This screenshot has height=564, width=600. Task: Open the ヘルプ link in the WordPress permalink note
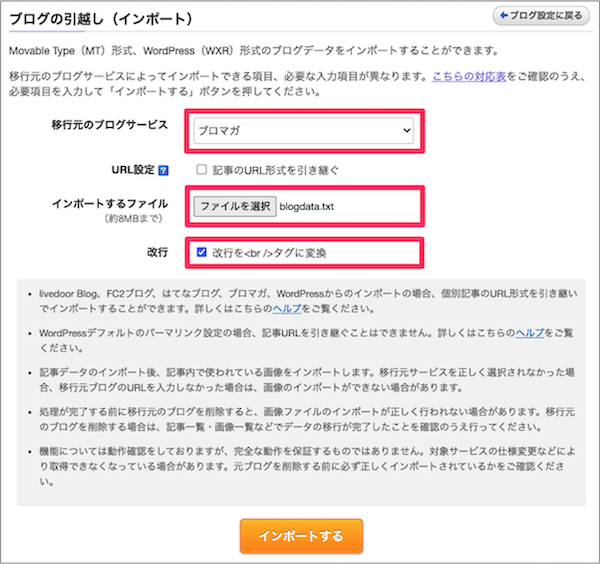[x=530, y=333]
